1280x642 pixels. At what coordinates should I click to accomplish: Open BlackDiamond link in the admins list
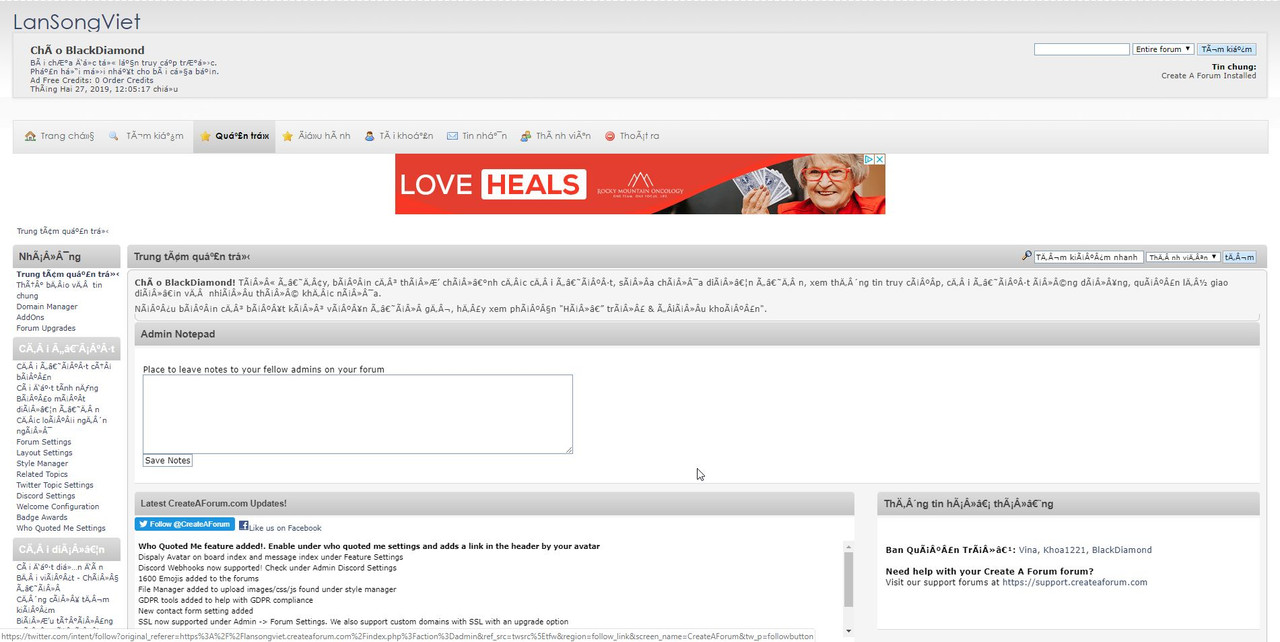click(1122, 550)
